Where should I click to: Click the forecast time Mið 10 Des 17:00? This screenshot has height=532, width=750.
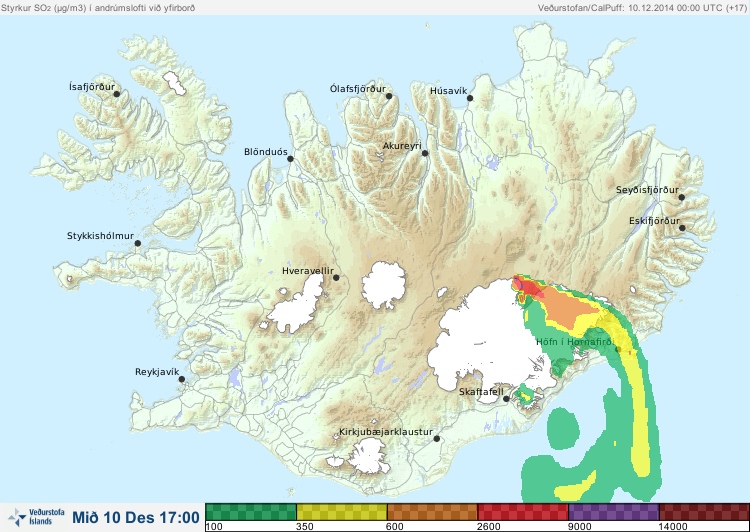click(x=136, y=517)
